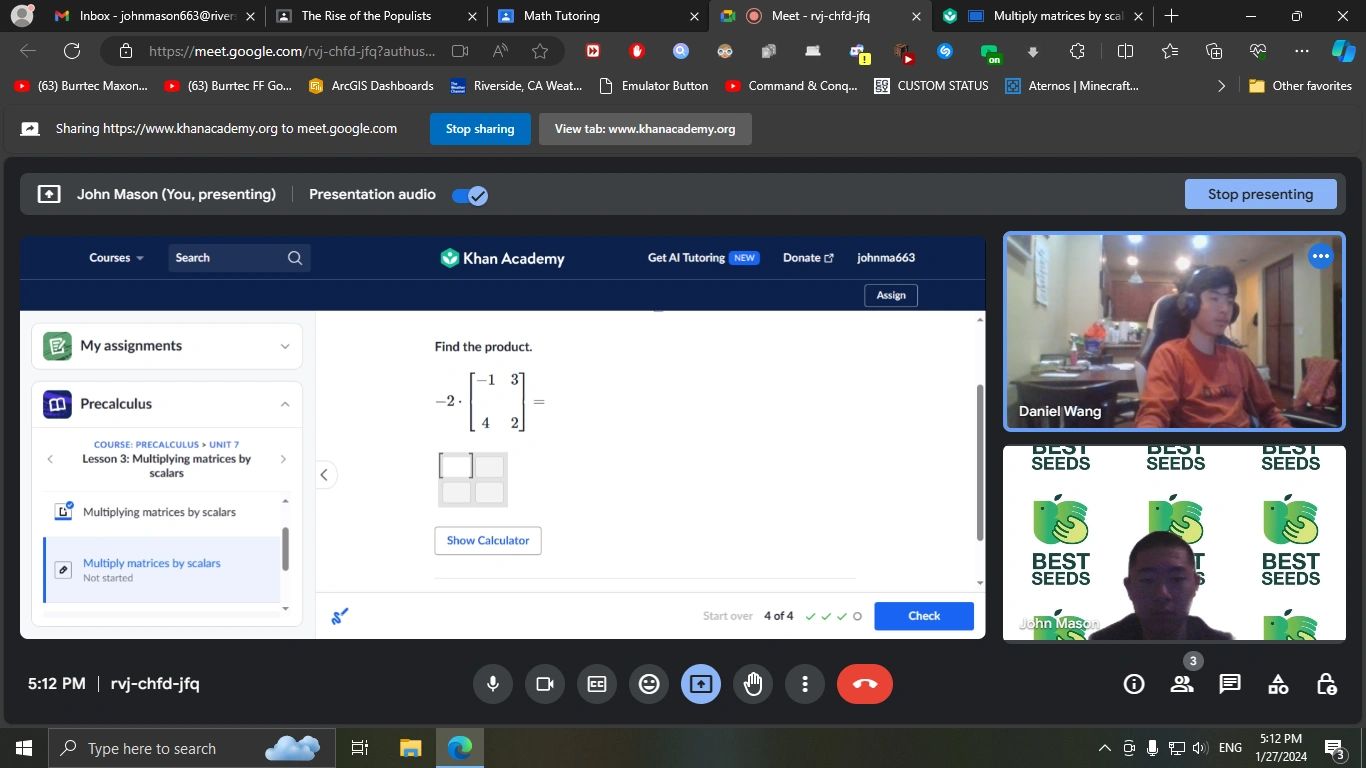Open the Courses dropdown
1366x768 pixels.
coord(113,257)
